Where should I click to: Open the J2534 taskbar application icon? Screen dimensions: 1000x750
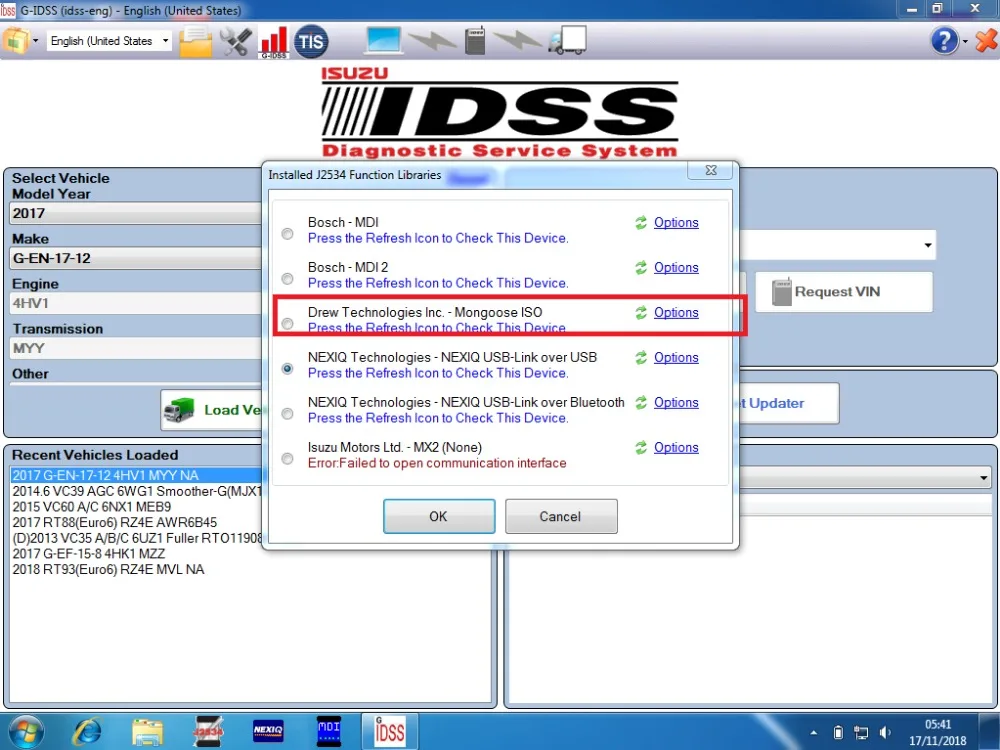[x=208, y=732]
